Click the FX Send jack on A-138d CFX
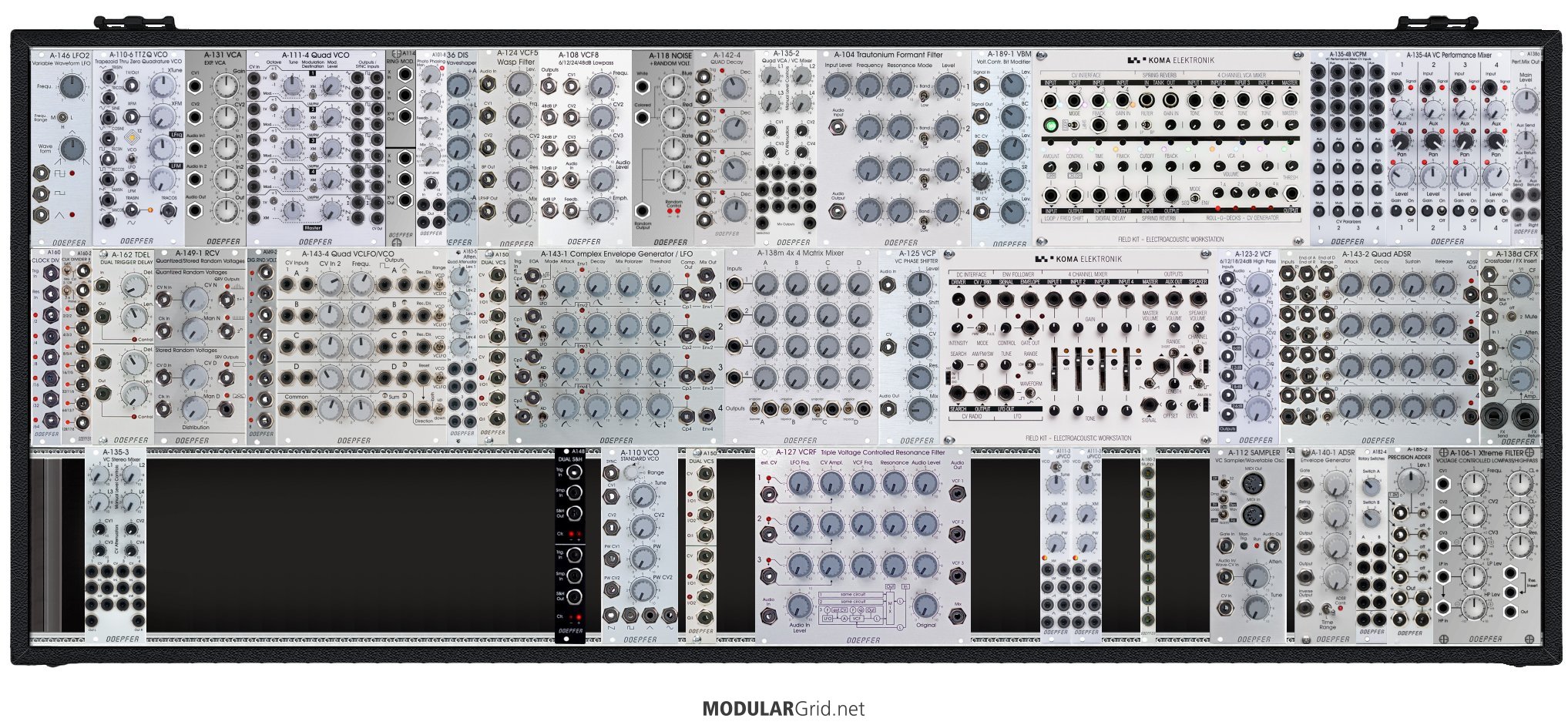 coord(1493,416)
